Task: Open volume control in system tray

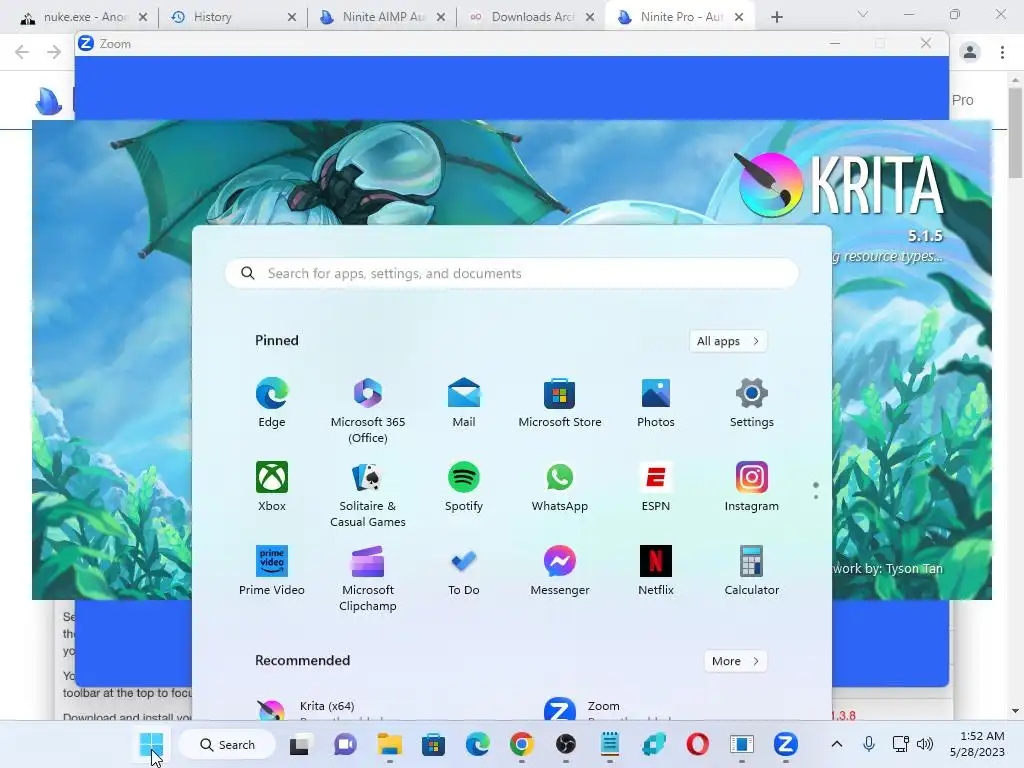Action: point(925,744)
